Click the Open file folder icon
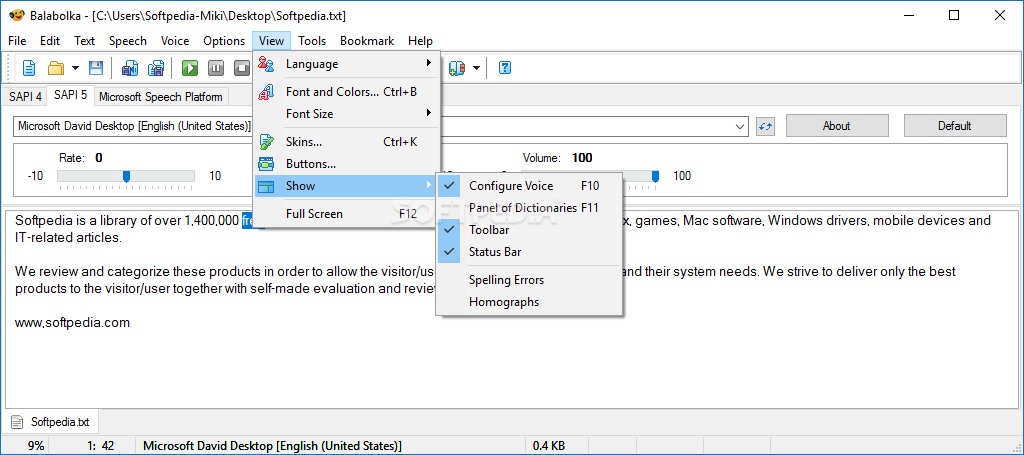This screenshot has width=1024, height=455. point(56,67)
